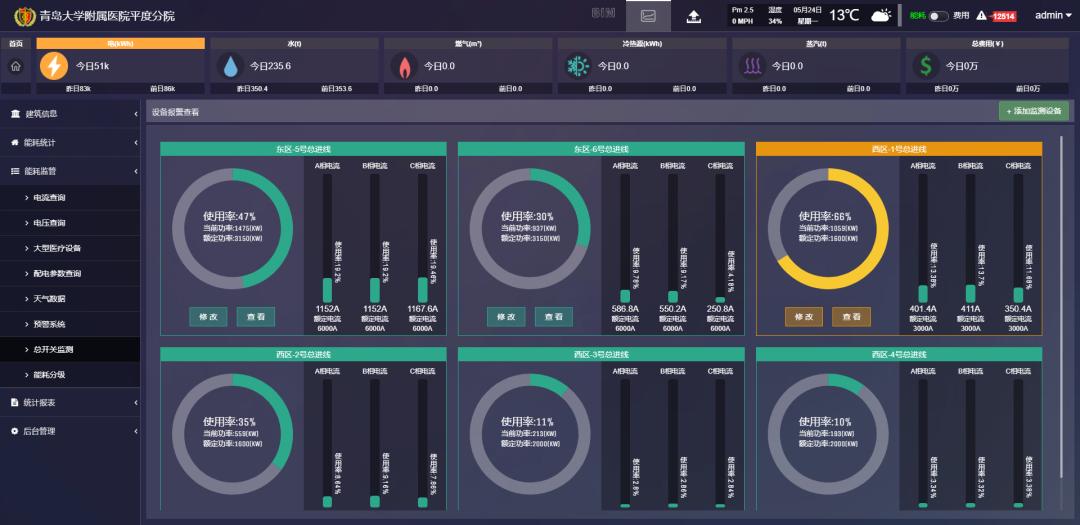Select the electricity lightning bolt icon

(54, 66)
